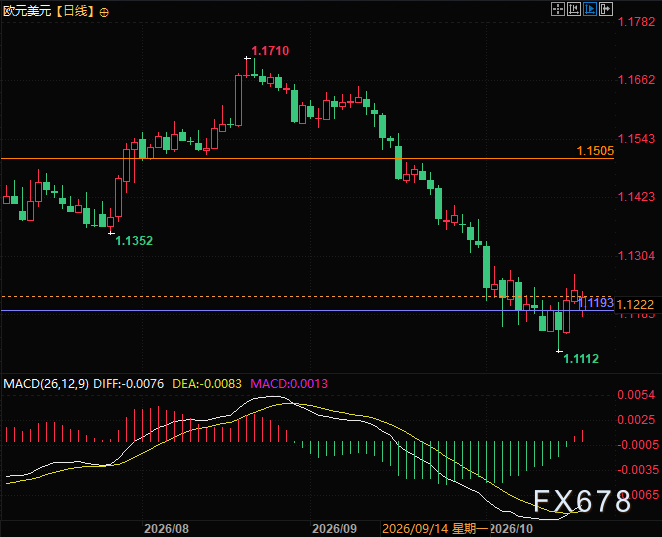Select the orange 1.1505 horizontal line
The width and height of the screenshot is (662, 537).
click(x=307, y=159)
